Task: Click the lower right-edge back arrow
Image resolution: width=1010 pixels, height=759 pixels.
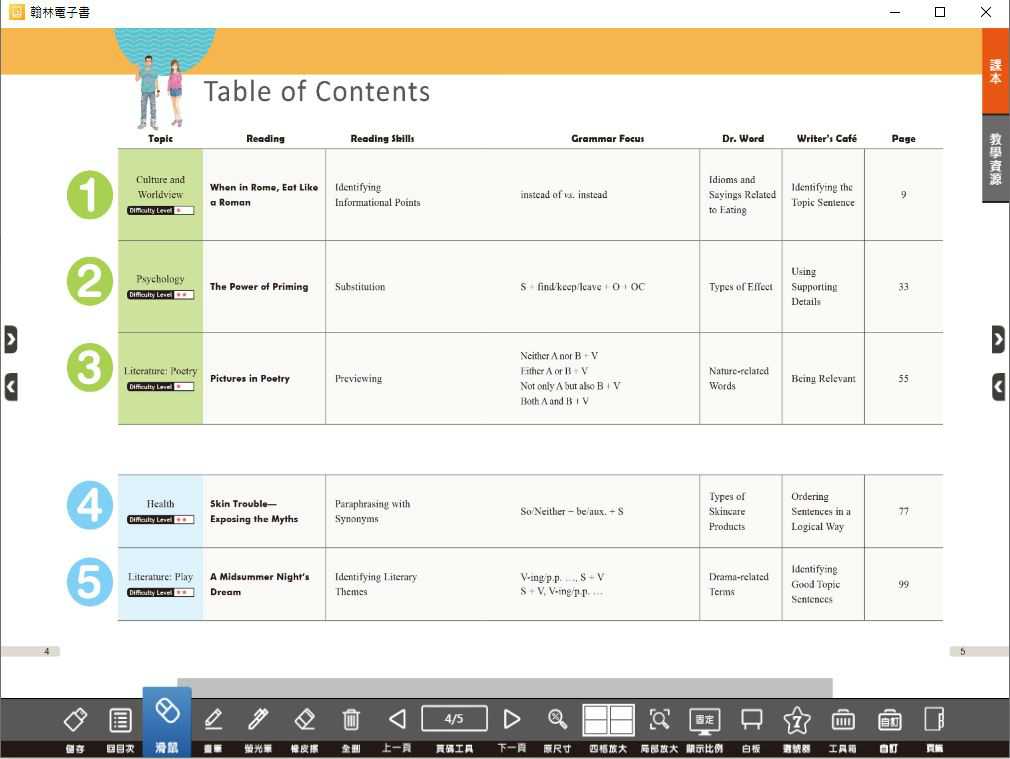Action: pos(998,387)
